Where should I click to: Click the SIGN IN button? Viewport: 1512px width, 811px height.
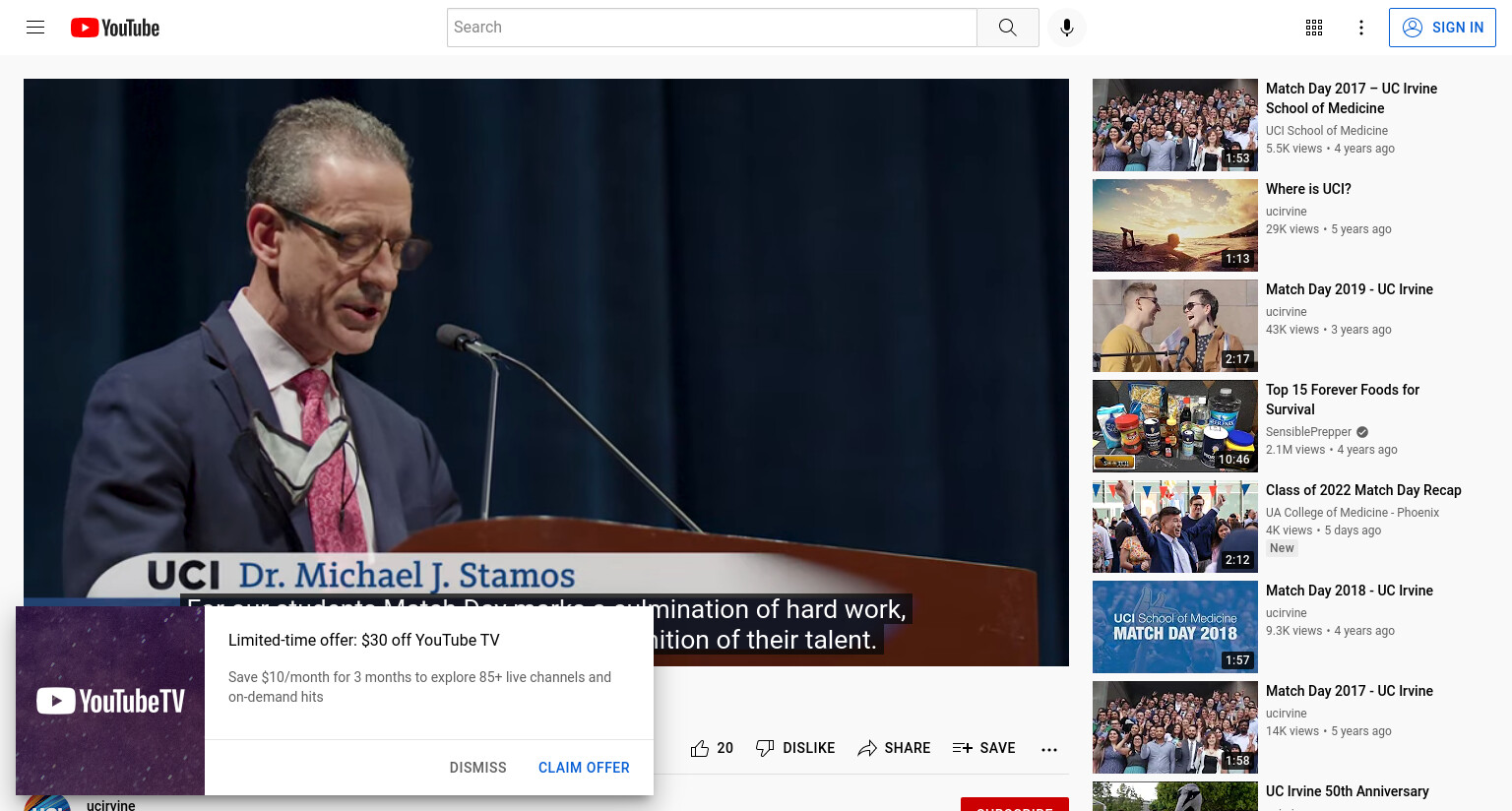click(1442, 28)
